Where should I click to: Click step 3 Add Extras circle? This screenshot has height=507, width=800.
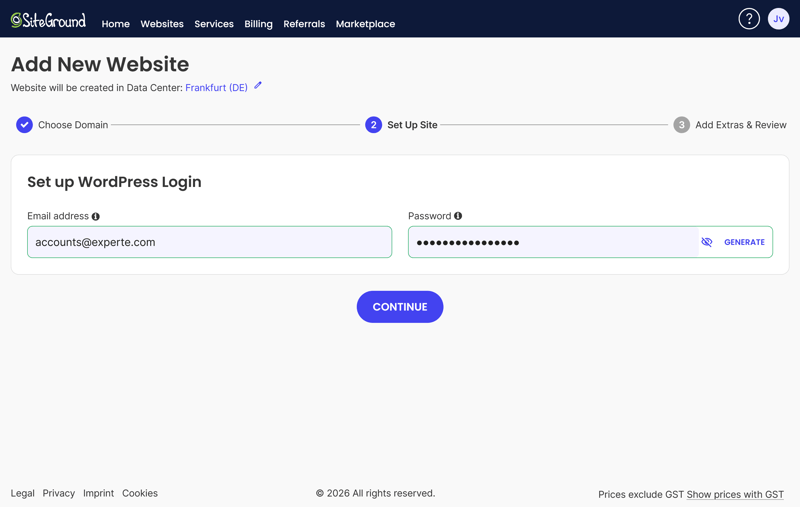[682, 125]
